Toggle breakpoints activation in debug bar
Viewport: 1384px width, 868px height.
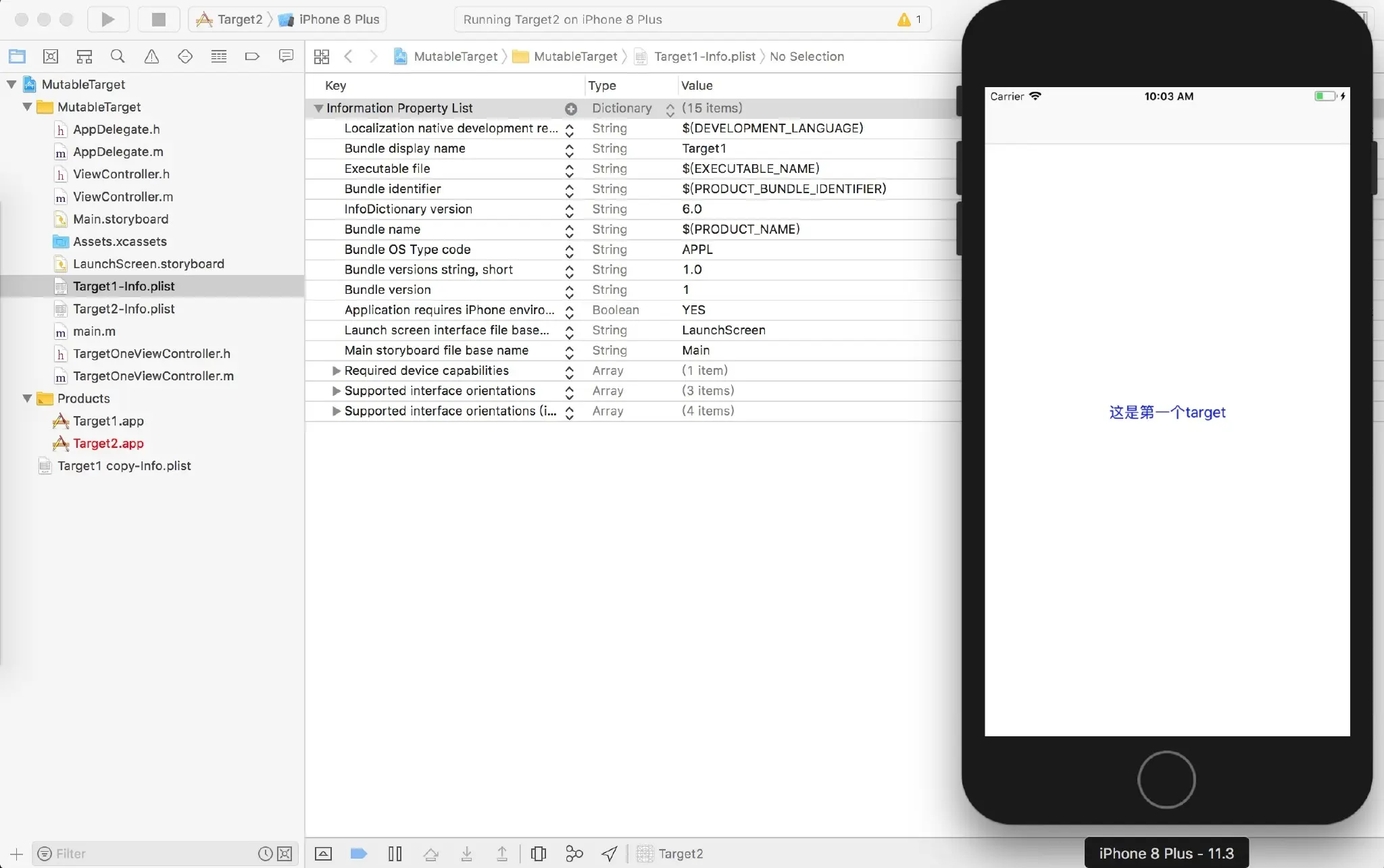coord(359,854)
